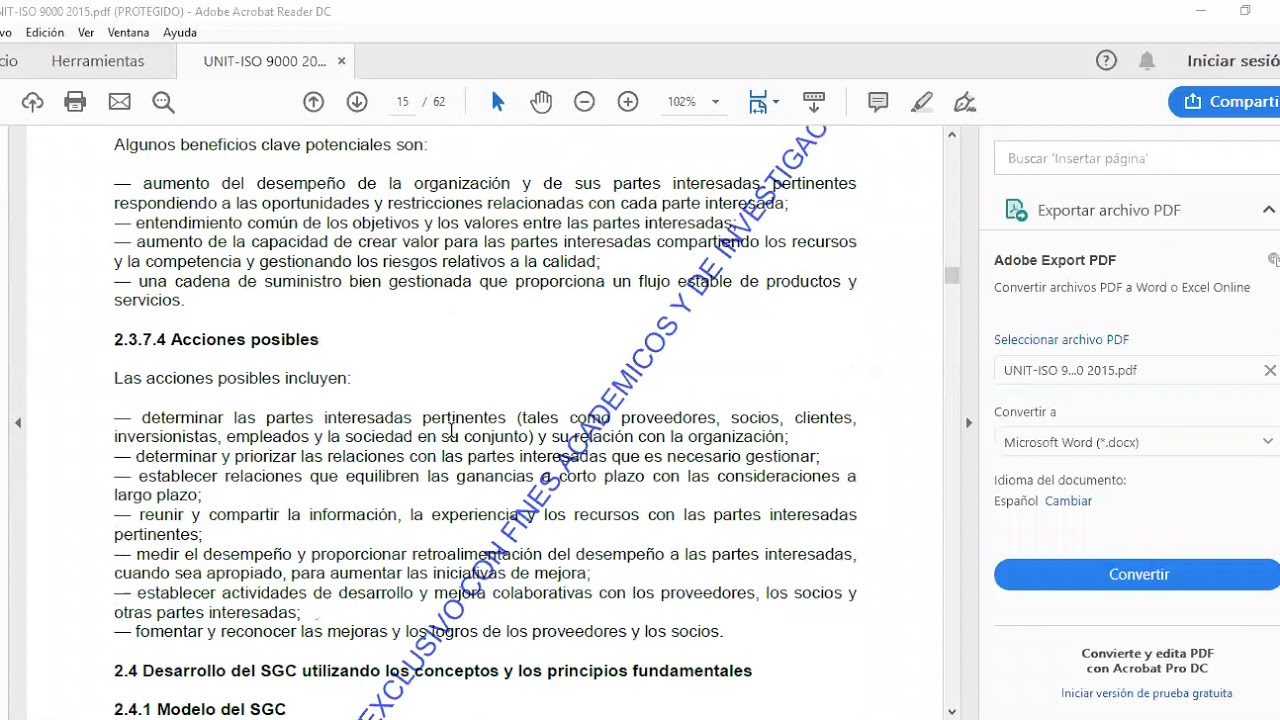1280x720 pixels.
Task: Restore down the Acrobat Reader window
Action: click(x=1245, y=11)
